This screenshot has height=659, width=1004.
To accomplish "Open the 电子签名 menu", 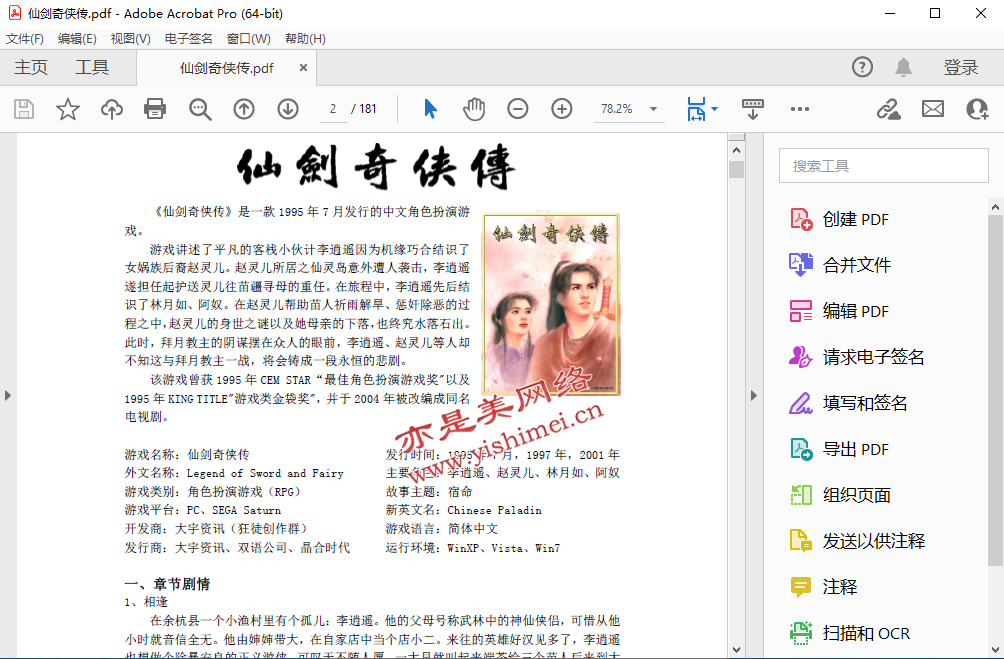I will coord(188,39).
